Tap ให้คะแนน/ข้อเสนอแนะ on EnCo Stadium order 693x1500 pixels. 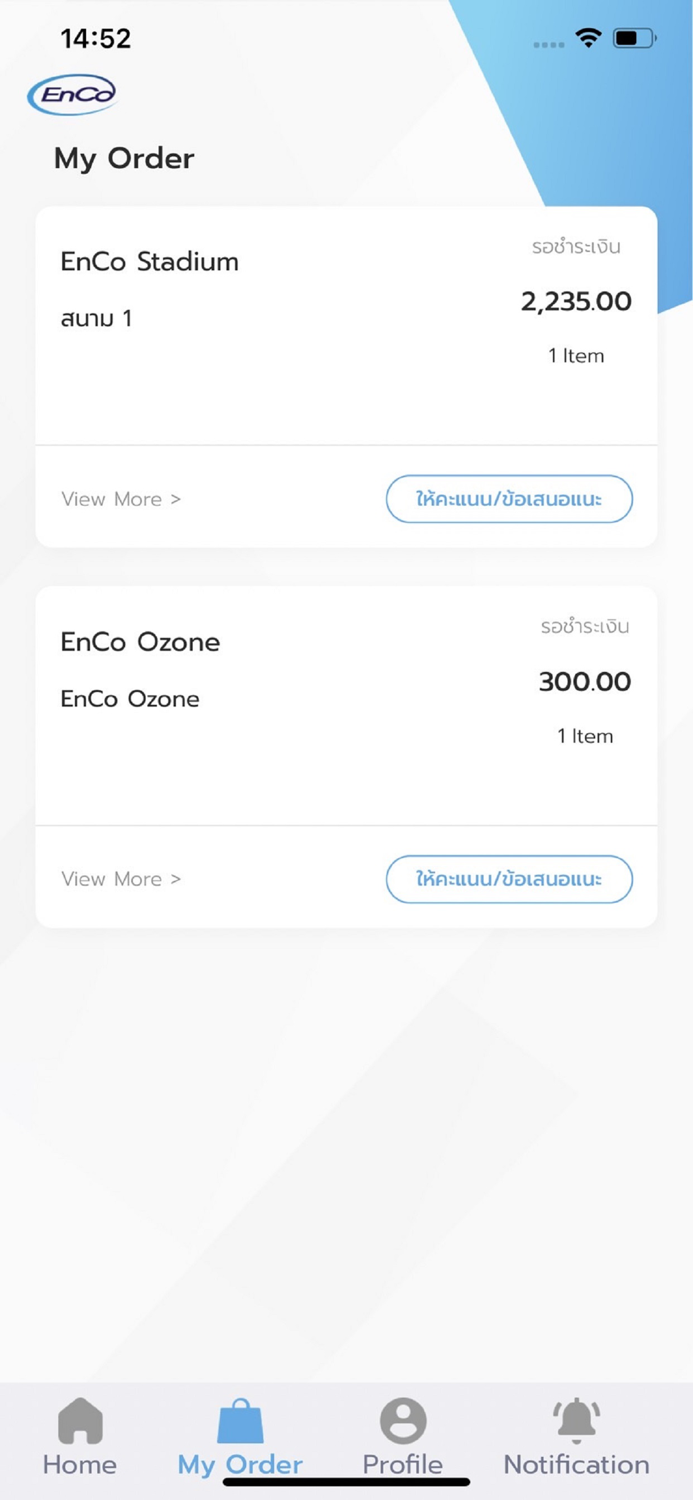[x=509, y=499]
